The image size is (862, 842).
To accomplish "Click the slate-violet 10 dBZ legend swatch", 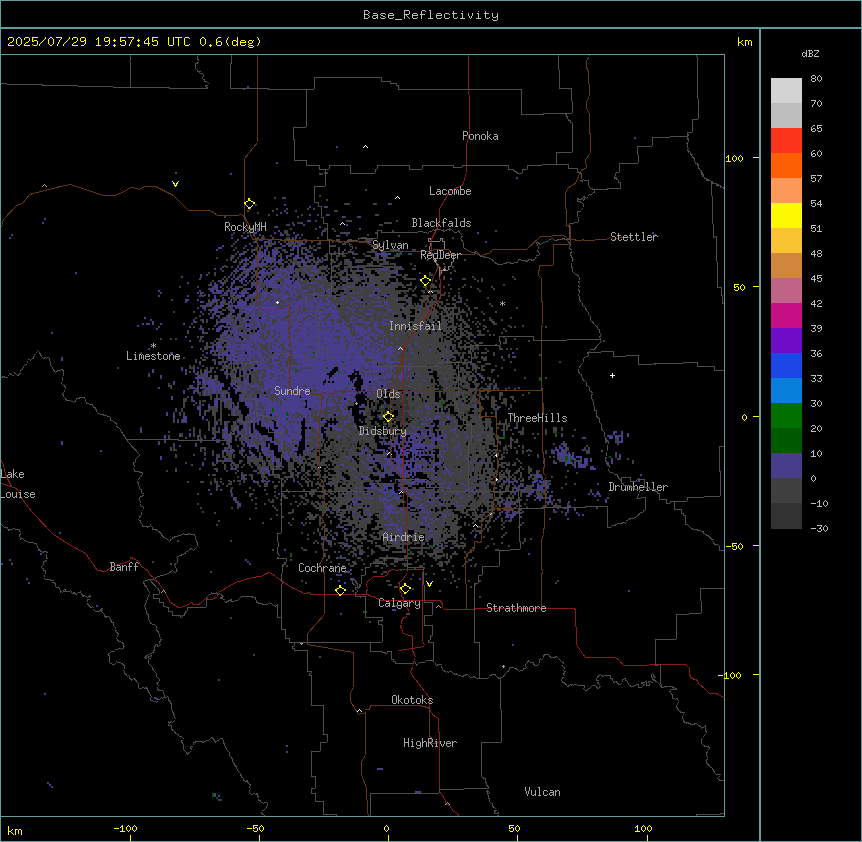I will coord(786,466).
